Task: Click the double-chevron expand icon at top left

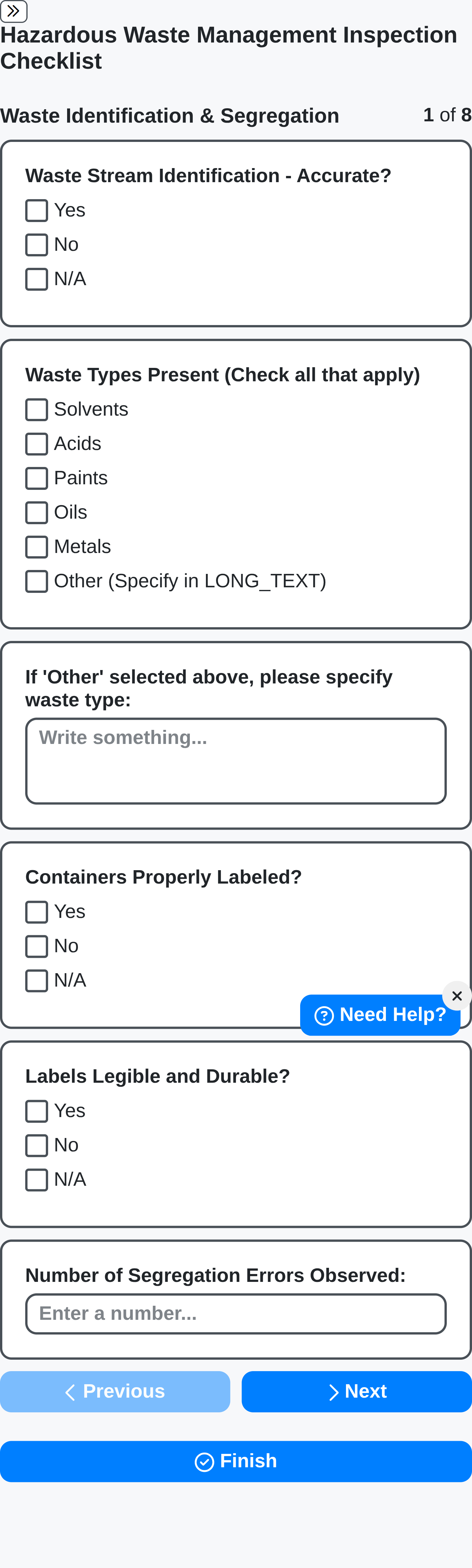Action: tap(13, 11)
